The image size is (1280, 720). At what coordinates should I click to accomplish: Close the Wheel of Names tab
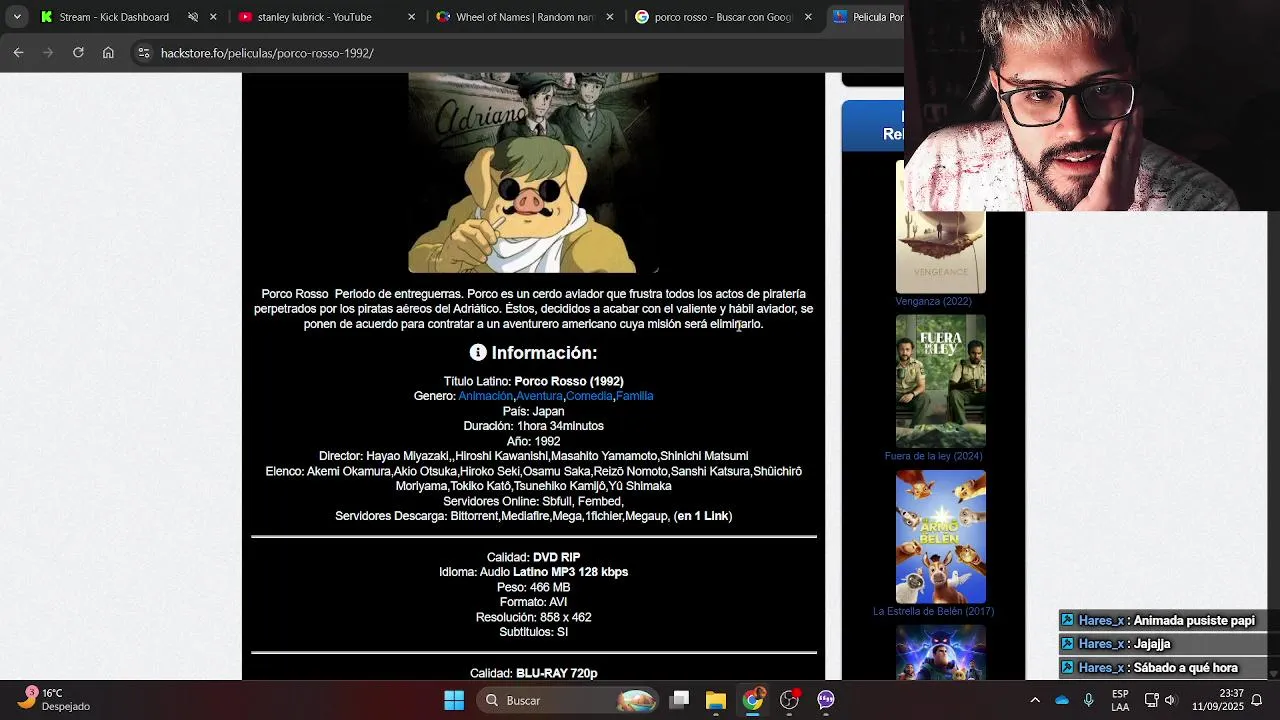pos(610,17)
